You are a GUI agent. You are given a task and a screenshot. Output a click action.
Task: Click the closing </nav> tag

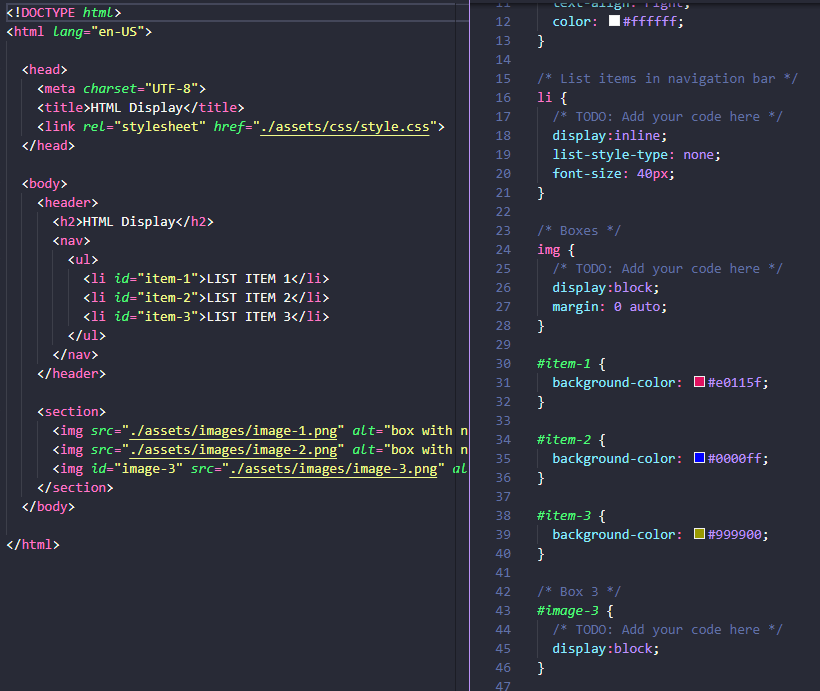click(x=75, y=355)
